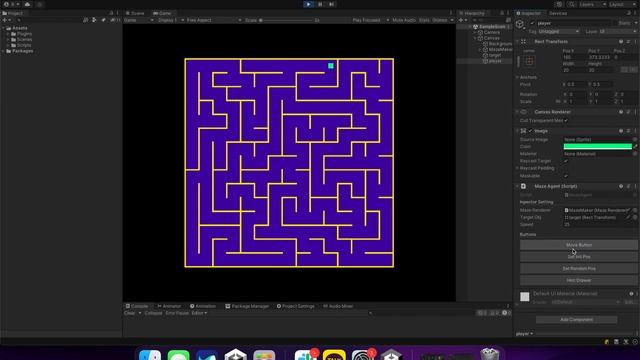Open the global search magnifier in the top toolbar
This screenshot has width=640, height=360.
click(572, 4)
